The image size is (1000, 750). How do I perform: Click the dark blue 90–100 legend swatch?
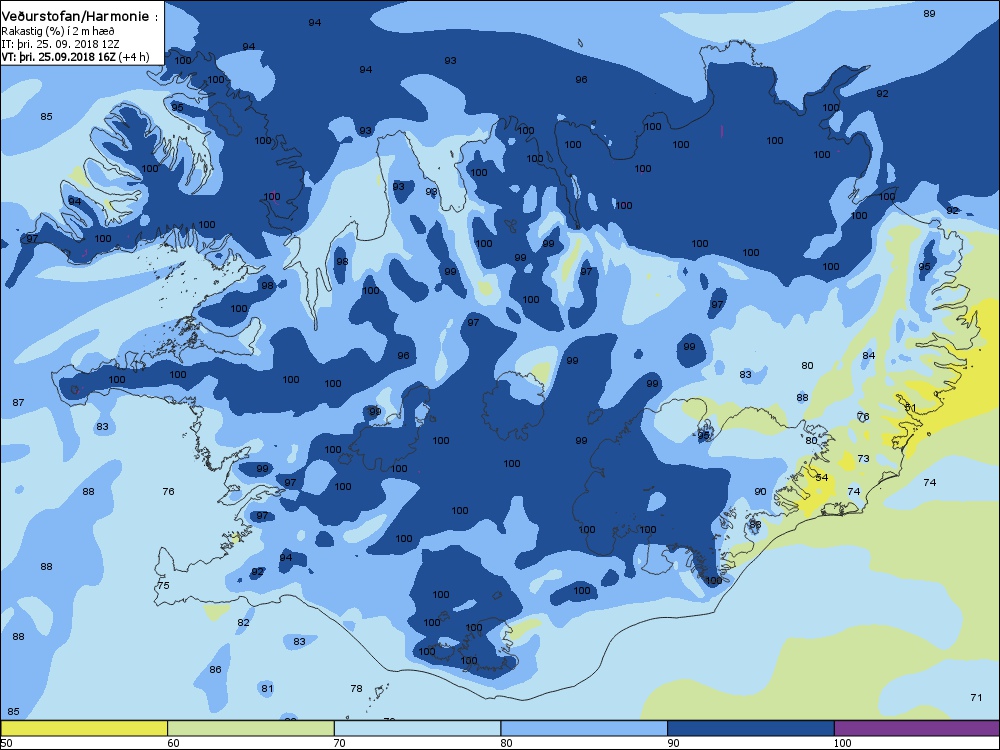750,728
